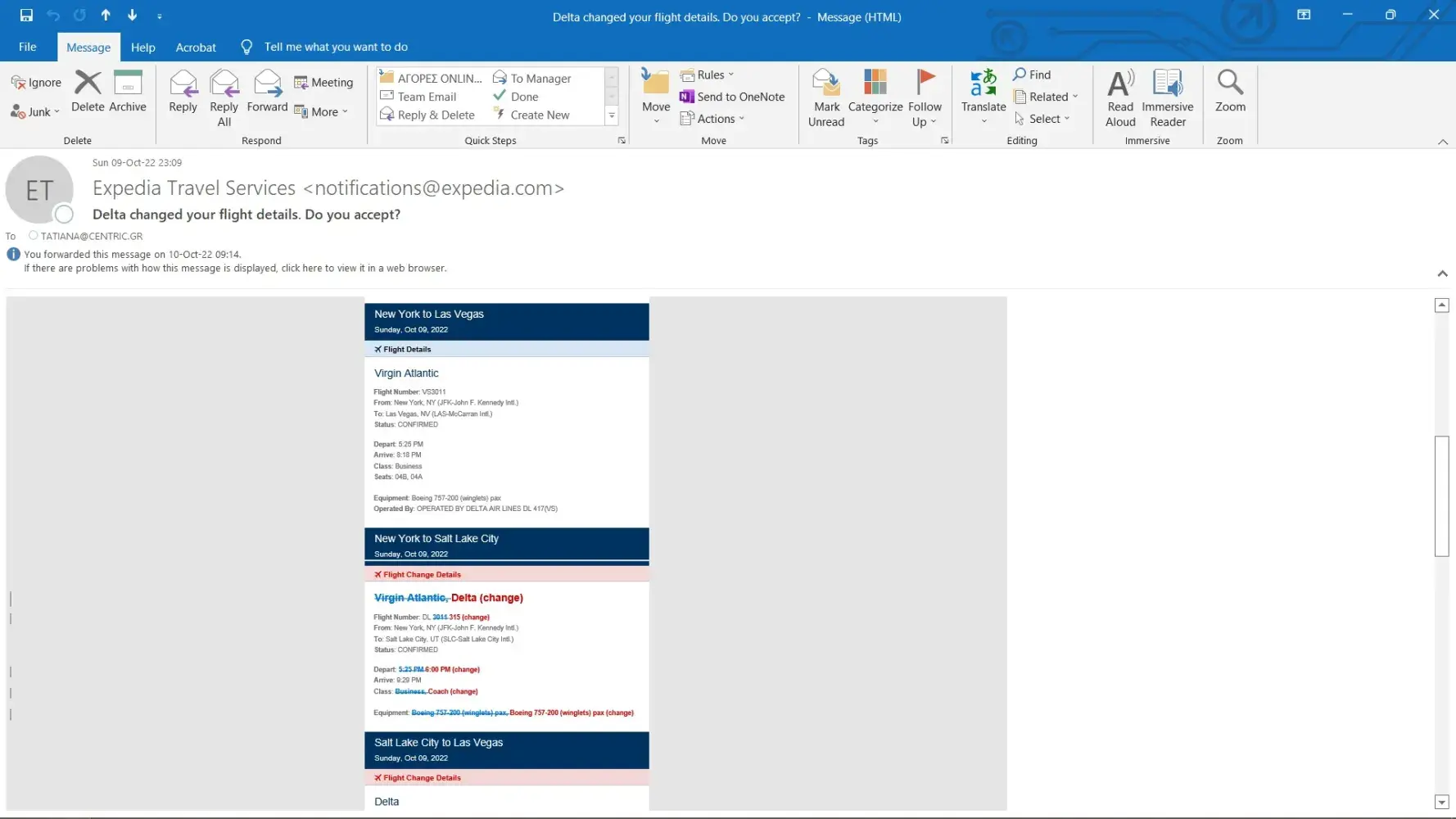Viewport: 1456px width, 819px height.
Task: Delete the current message
Action: pyautogui.click(x=88, y=91)
